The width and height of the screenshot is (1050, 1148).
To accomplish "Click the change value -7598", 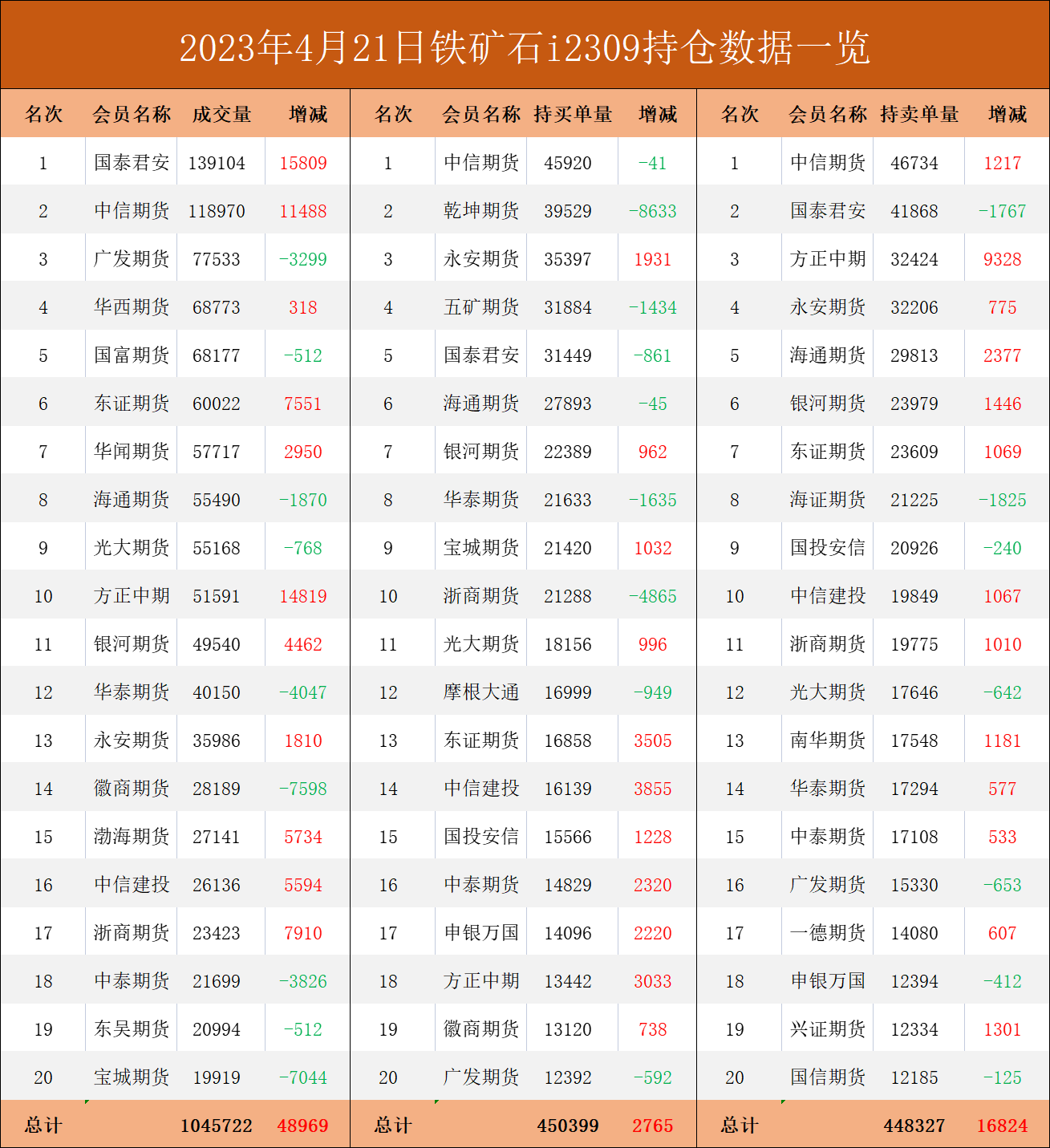I will coord(303,789).
